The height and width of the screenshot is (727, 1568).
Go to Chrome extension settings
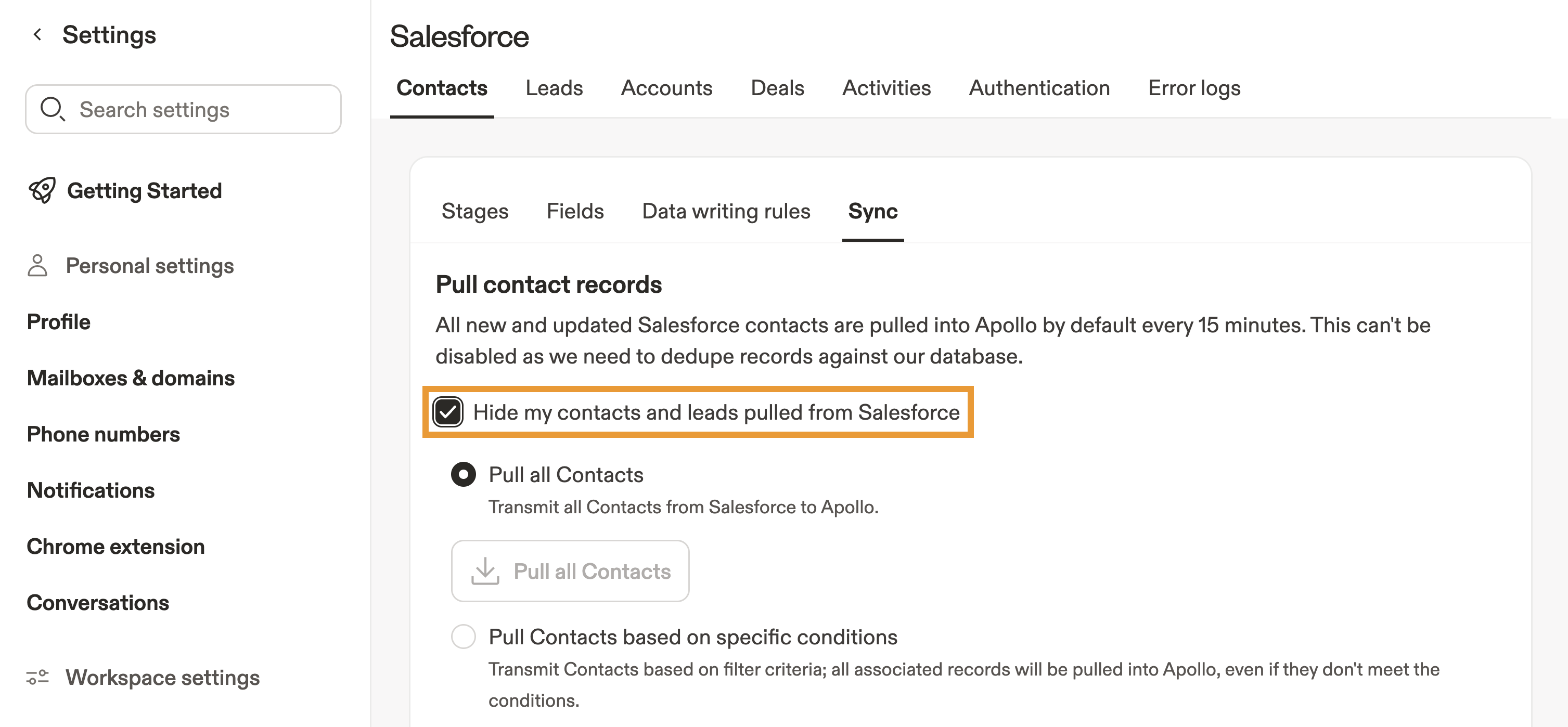(x=115, y=547)
